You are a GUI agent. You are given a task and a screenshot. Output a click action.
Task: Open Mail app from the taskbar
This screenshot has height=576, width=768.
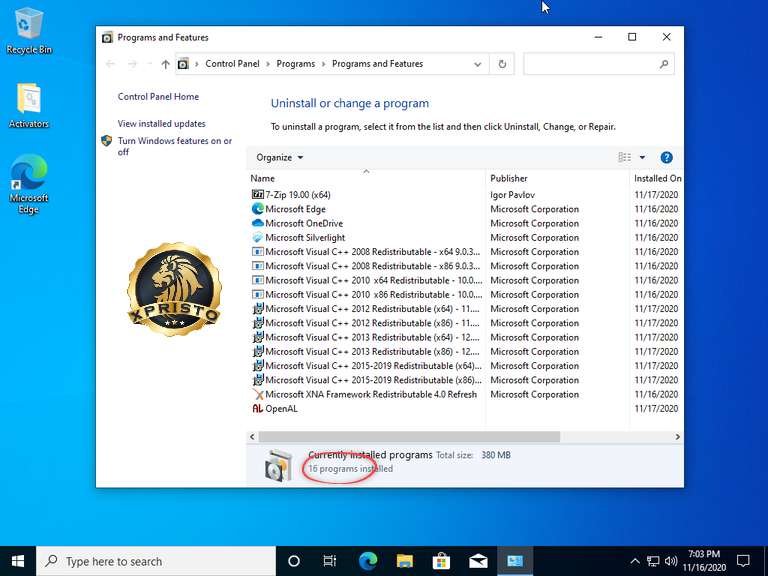[x=478, y=561]
